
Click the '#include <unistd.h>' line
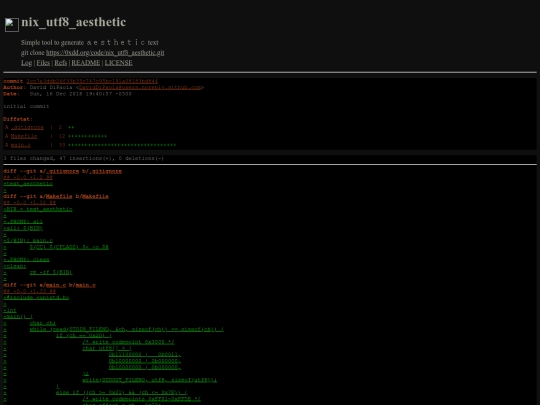pos(36,298)
